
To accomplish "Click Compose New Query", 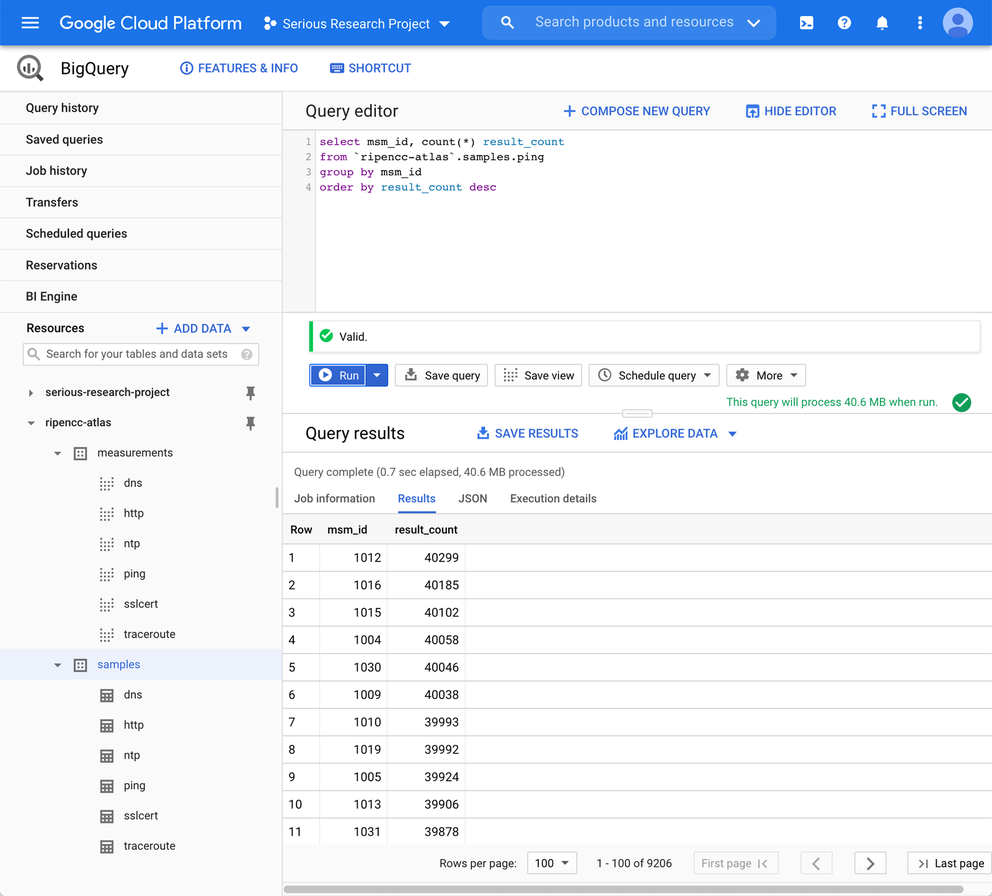I will point(636,111).
